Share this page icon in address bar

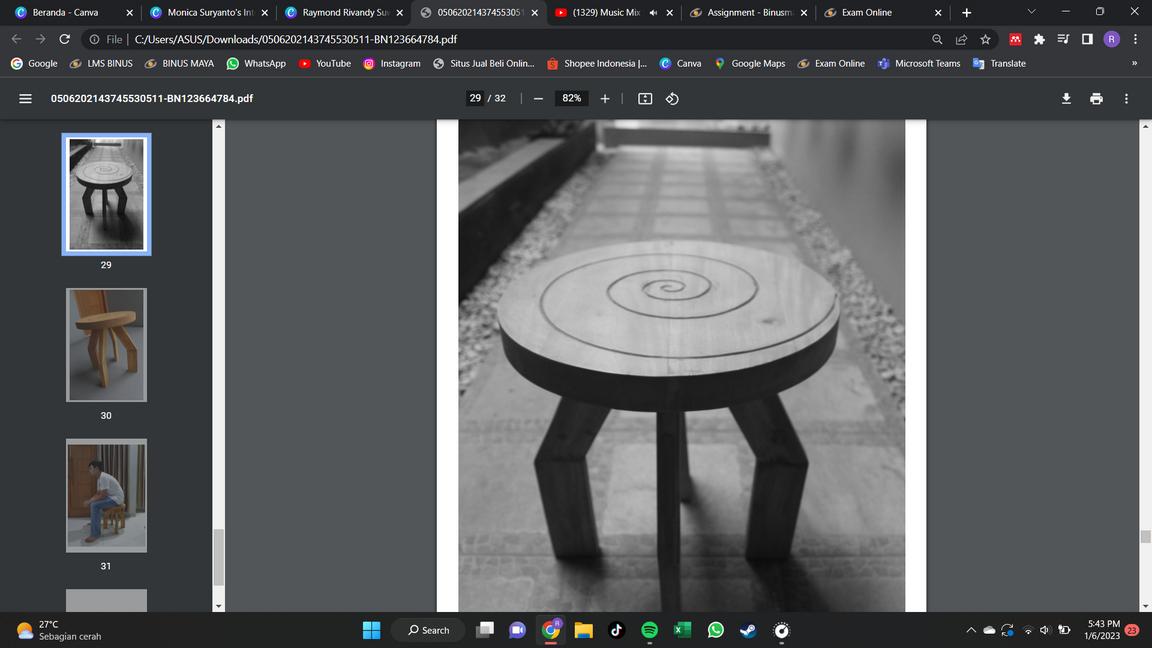pos(961,39)
